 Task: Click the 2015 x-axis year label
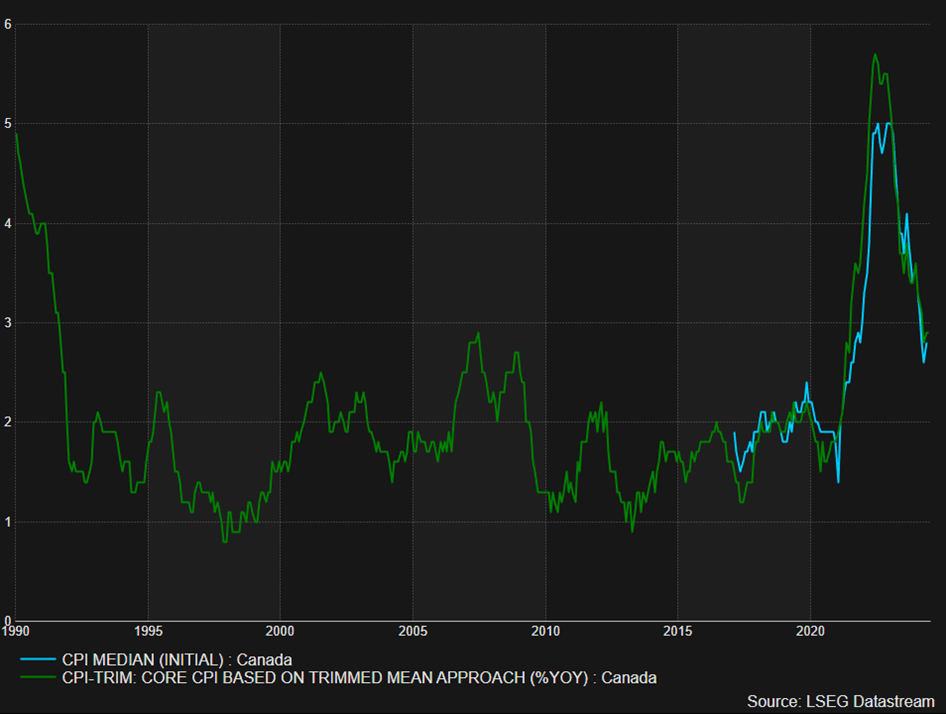[678, 631]
